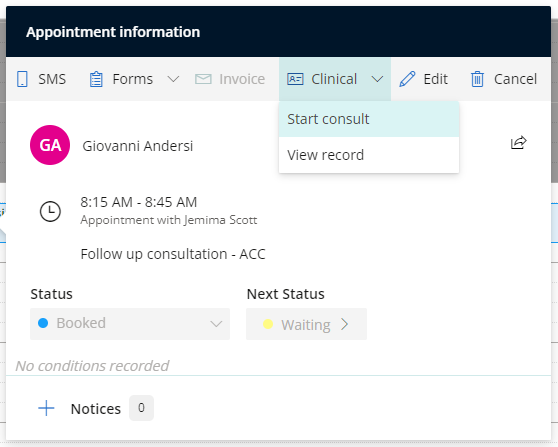Click the Cancel trash bin icon
The width and height of the screenshot is (558, 447).
(477, 79)
